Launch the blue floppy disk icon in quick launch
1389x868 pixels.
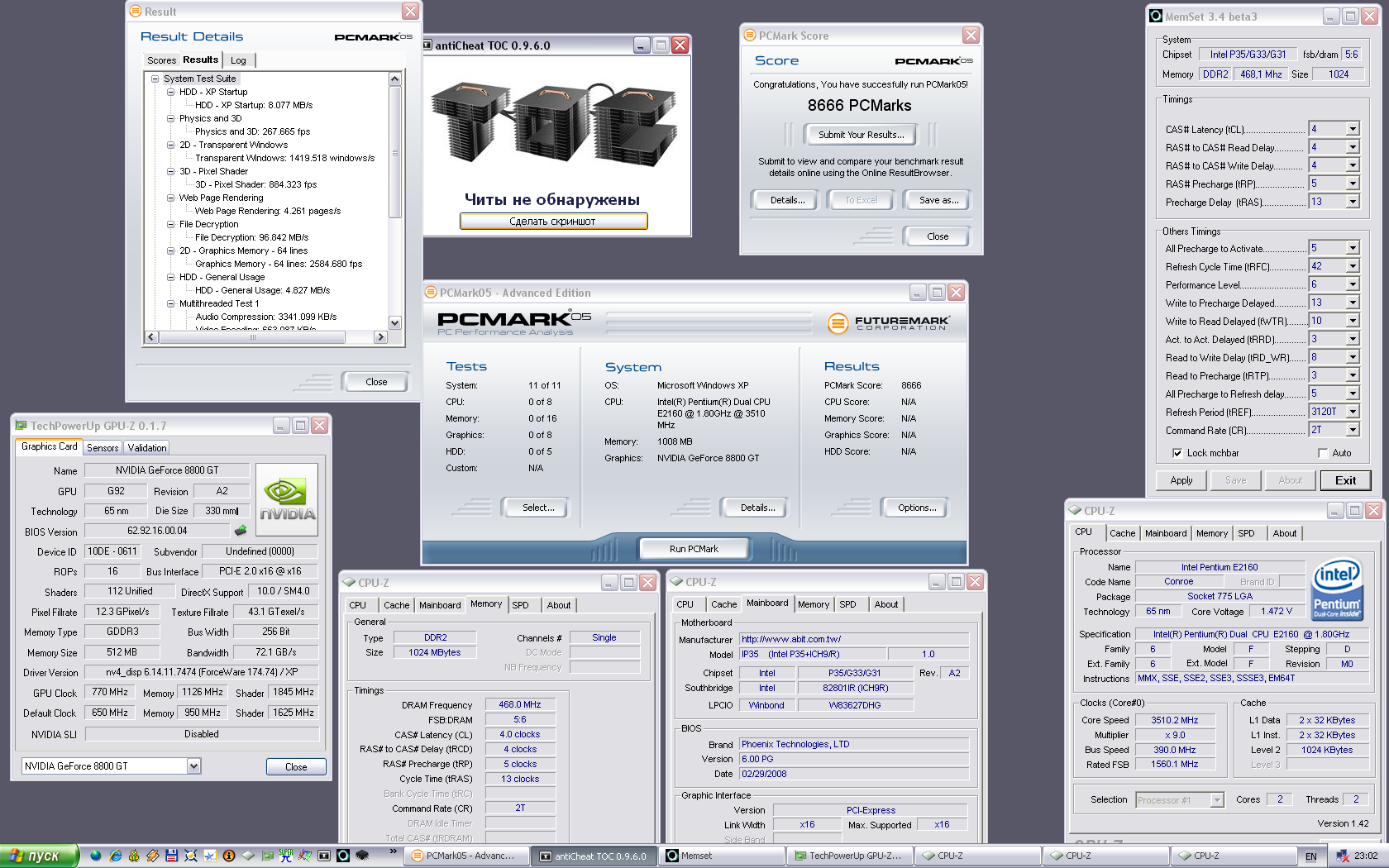tap(172, 856)
